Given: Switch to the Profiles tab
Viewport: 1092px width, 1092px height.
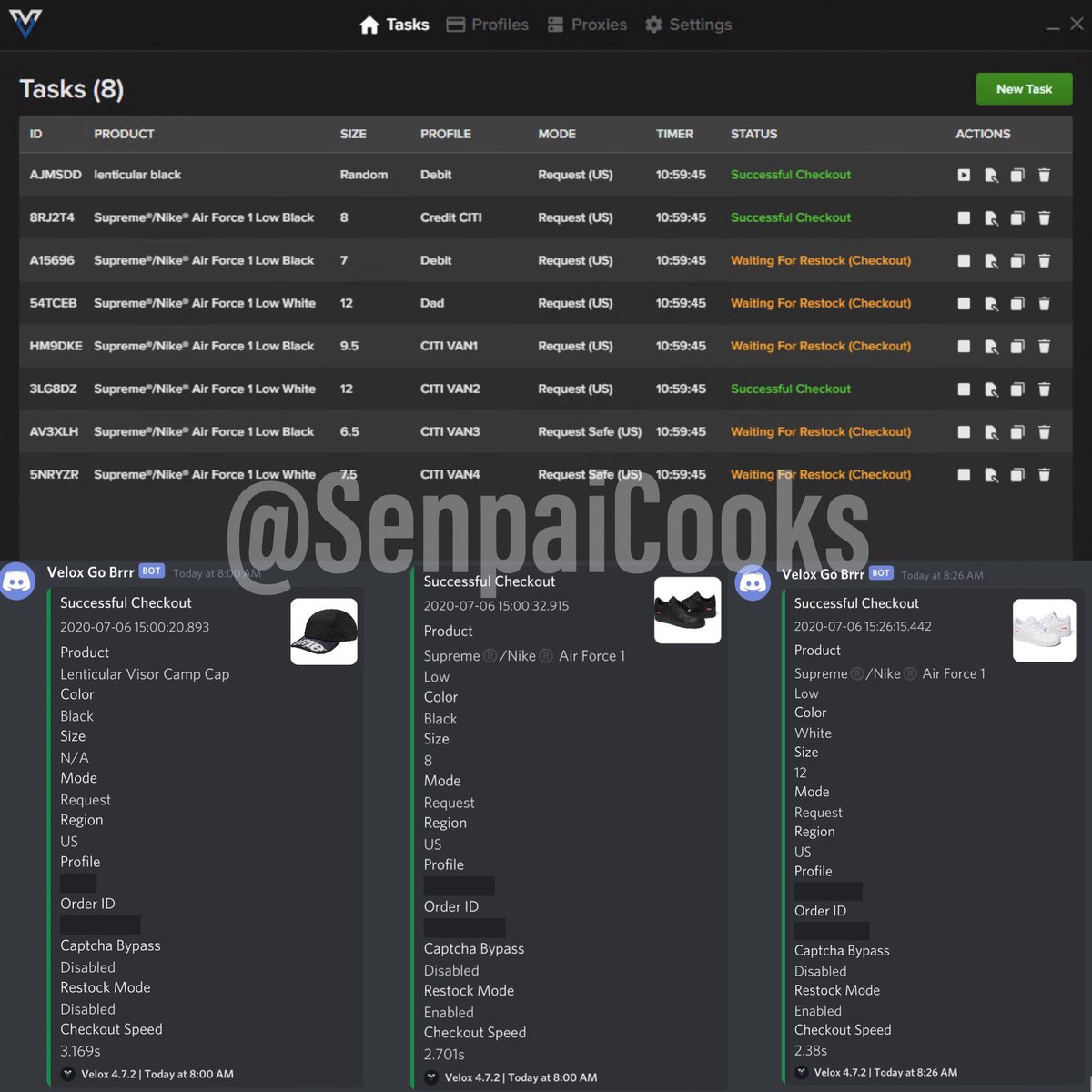Looking at the screenshot, I should [x=488, y=25].
